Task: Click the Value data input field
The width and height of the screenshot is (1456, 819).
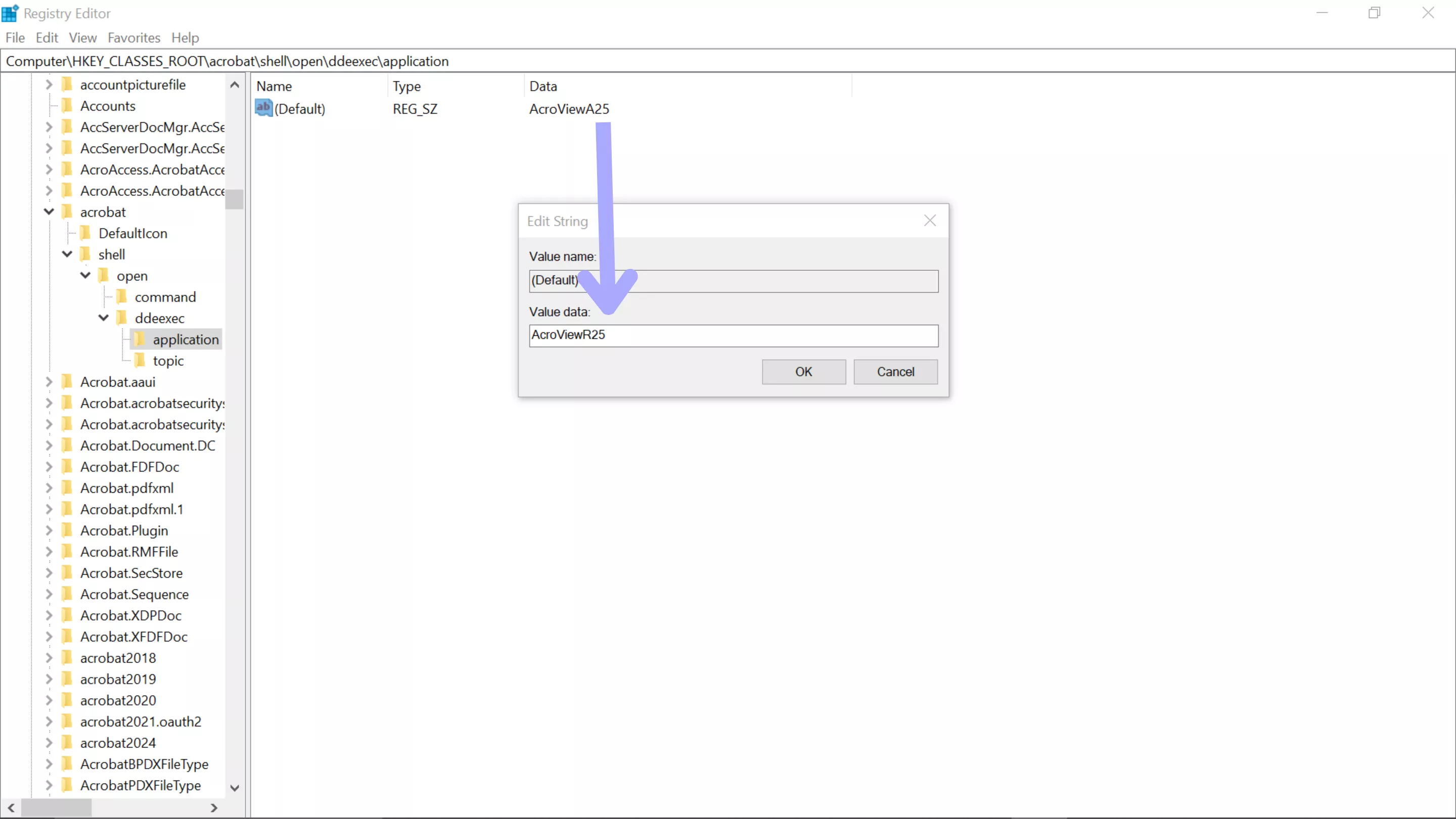Action: pos(733,335)
